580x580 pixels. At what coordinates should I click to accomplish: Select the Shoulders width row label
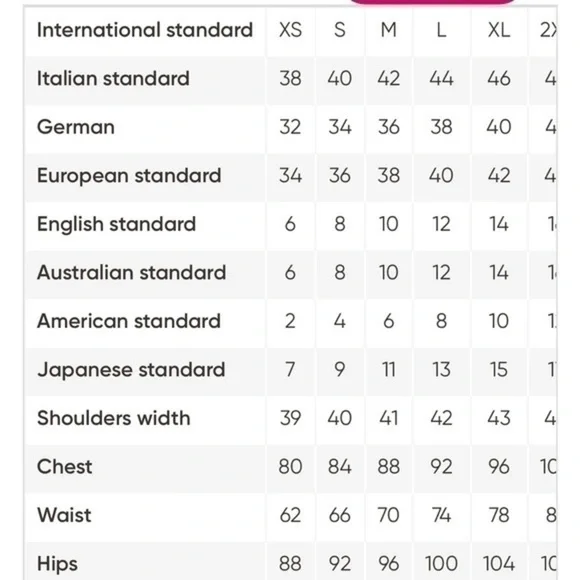[x=114, y=418]
